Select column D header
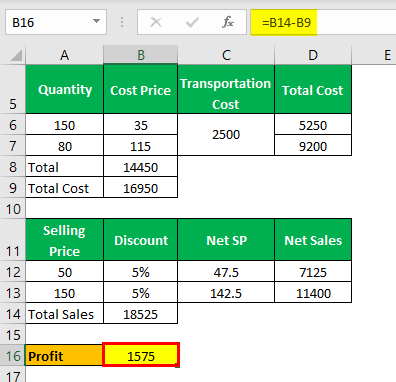The width and height of the screenshot is (396, 382). 313,55
